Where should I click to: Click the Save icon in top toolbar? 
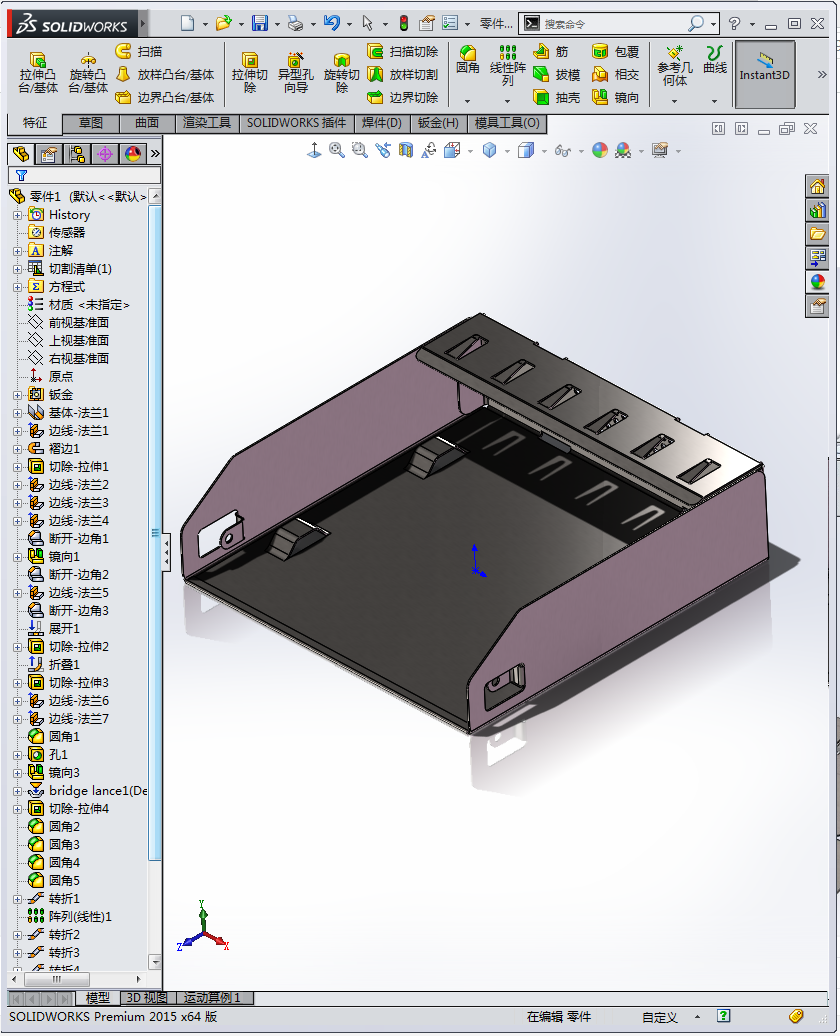pos(260,24)
